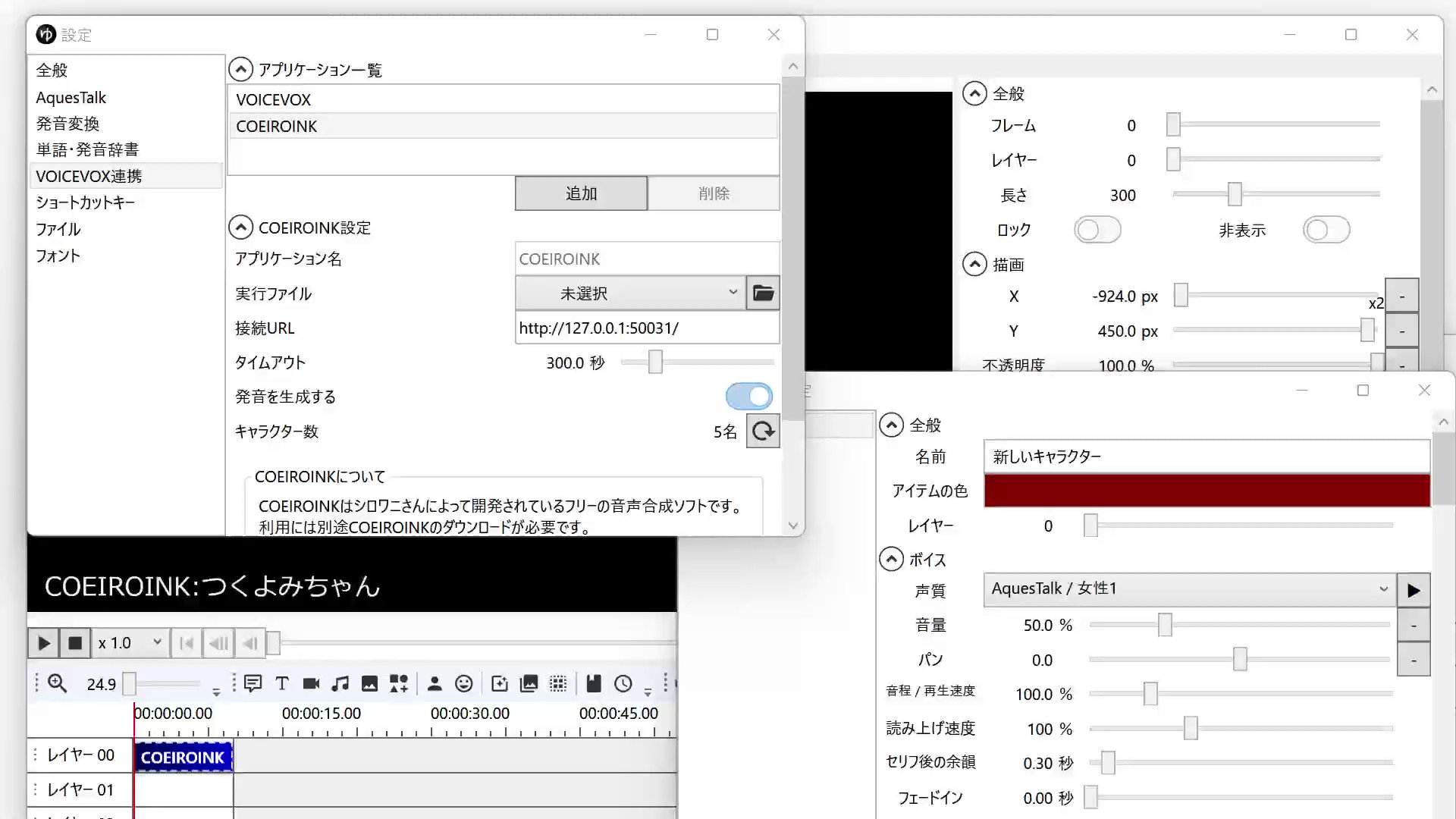Collapse the 全般 section above 名前 field

click(x=891, y=425)
